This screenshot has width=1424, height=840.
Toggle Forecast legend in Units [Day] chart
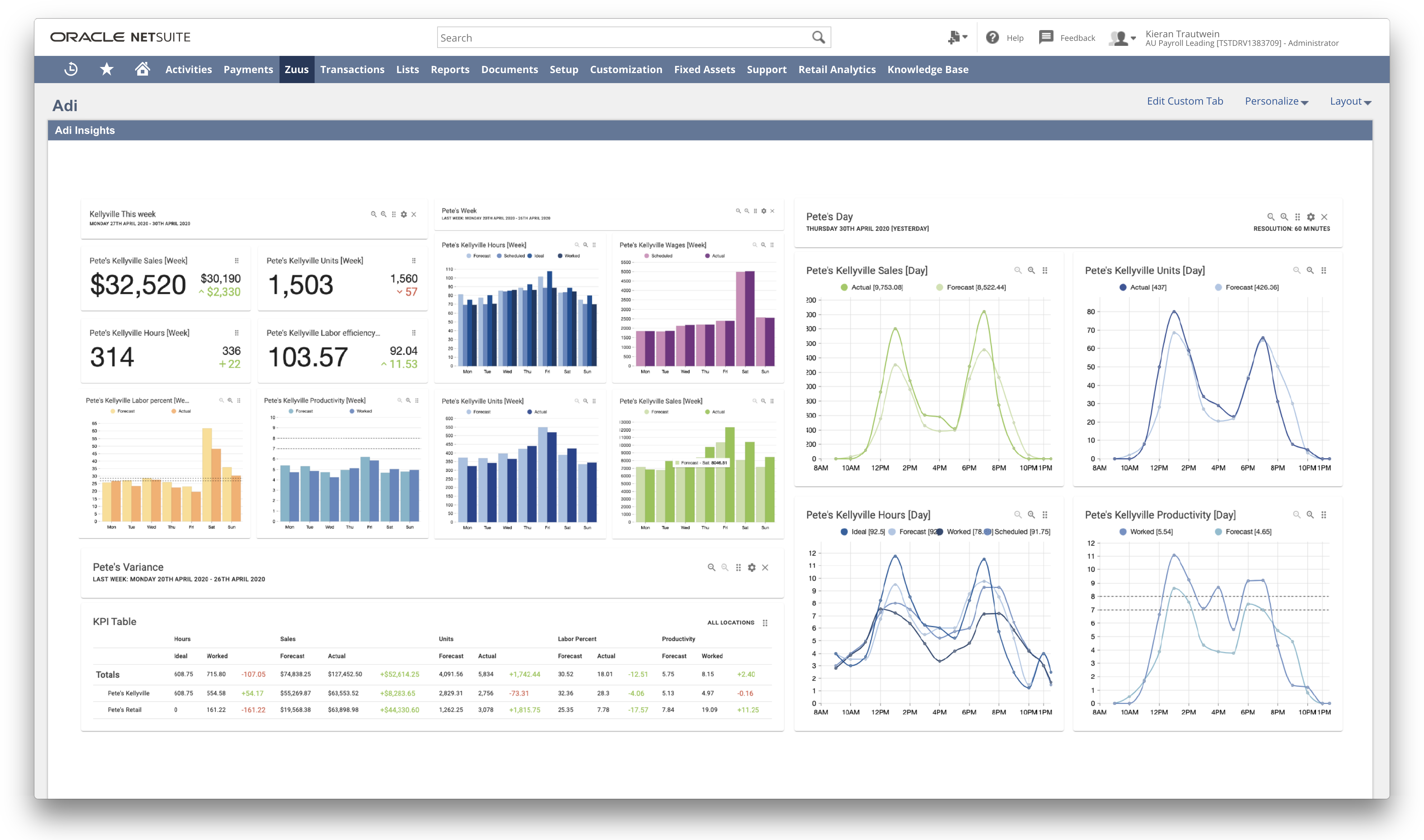1246,288
